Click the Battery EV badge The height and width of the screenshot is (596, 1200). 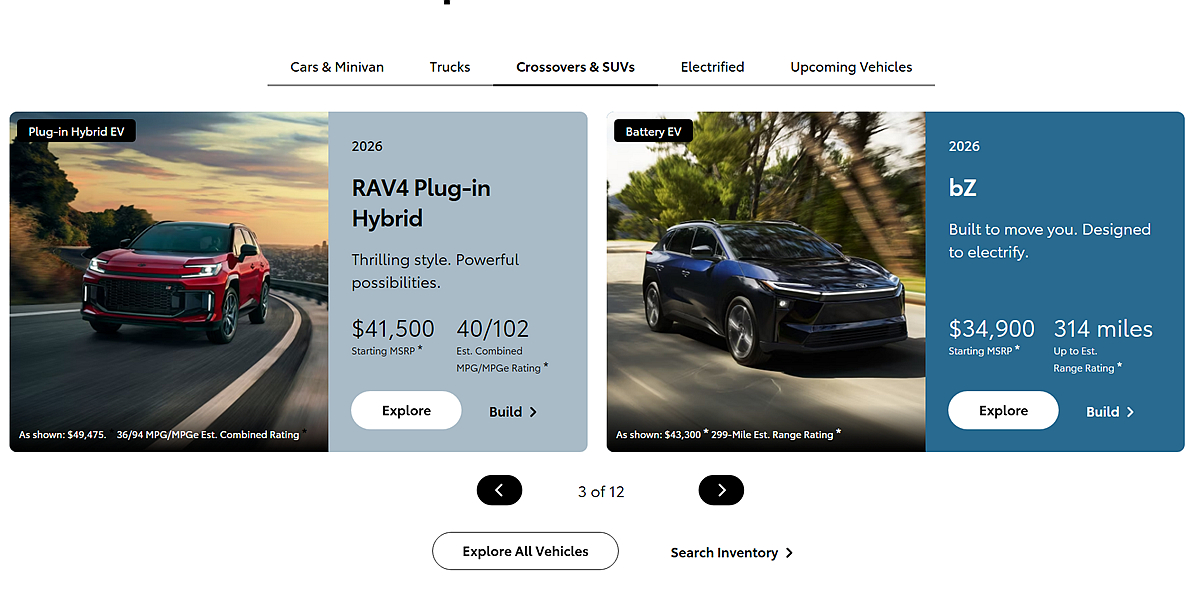653,131
